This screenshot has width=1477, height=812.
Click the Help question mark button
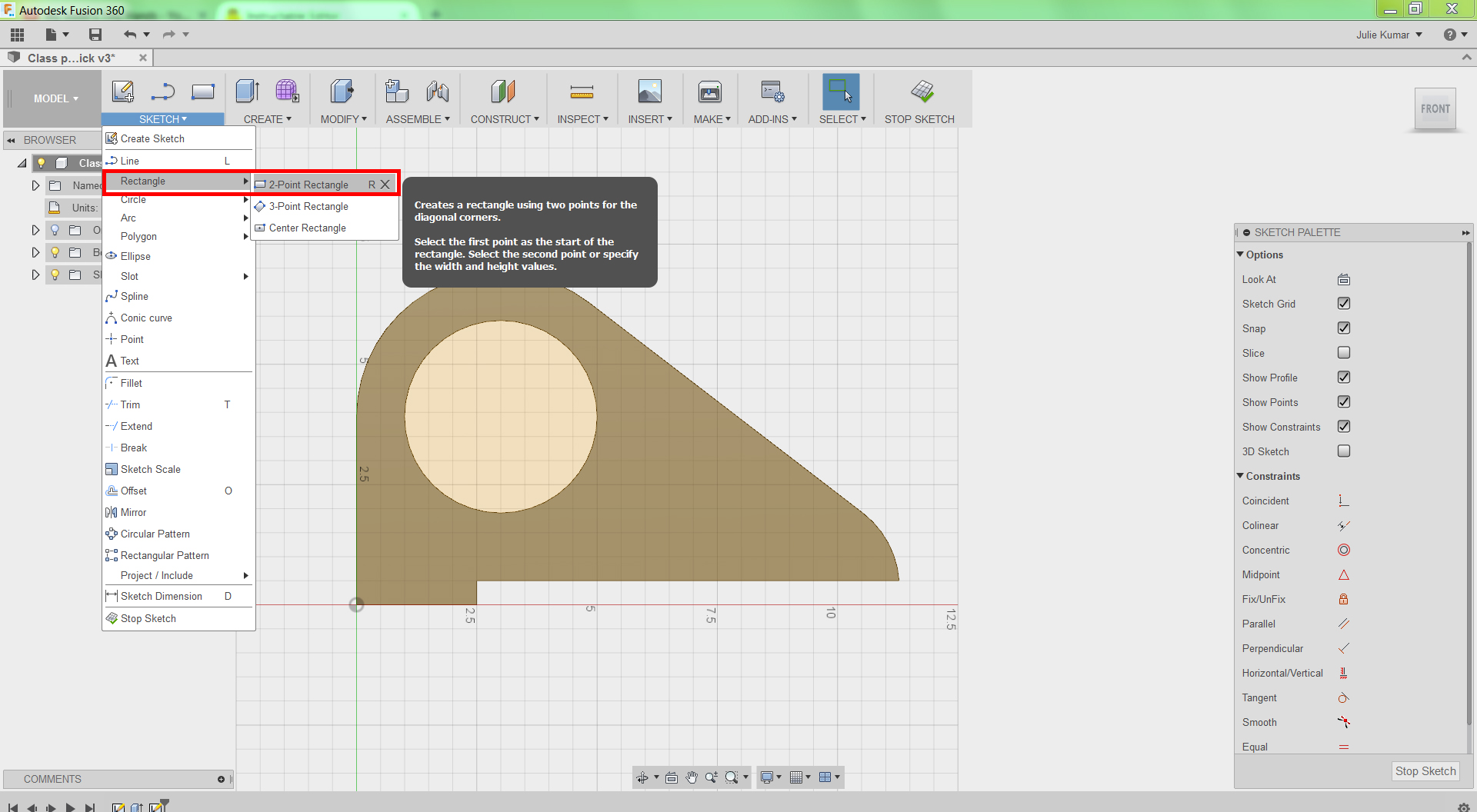[x=1450, y=35]
